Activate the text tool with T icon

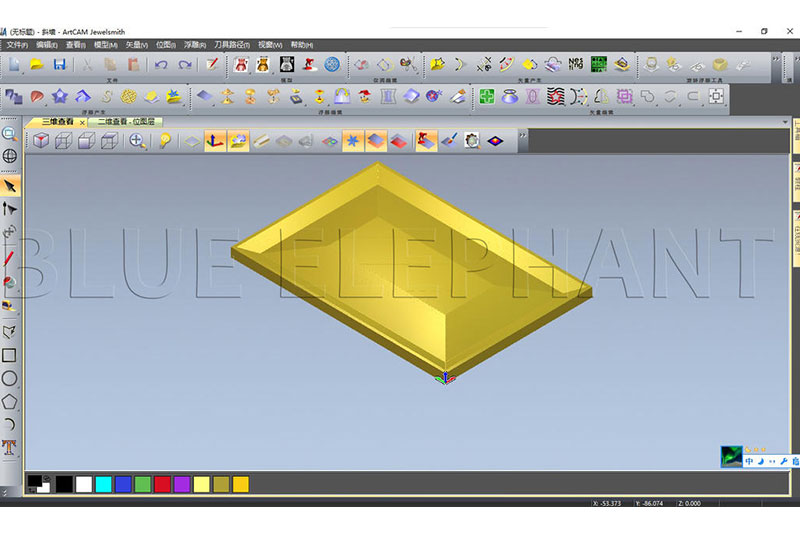tap(10, 447)
